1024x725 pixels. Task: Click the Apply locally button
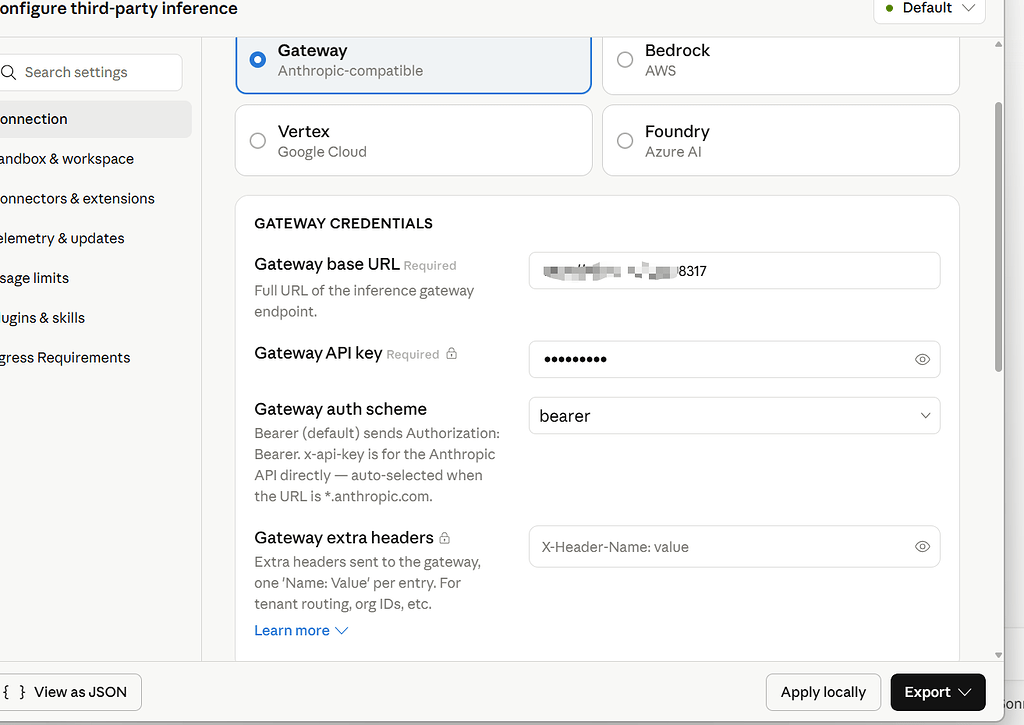tap(823, 692)
